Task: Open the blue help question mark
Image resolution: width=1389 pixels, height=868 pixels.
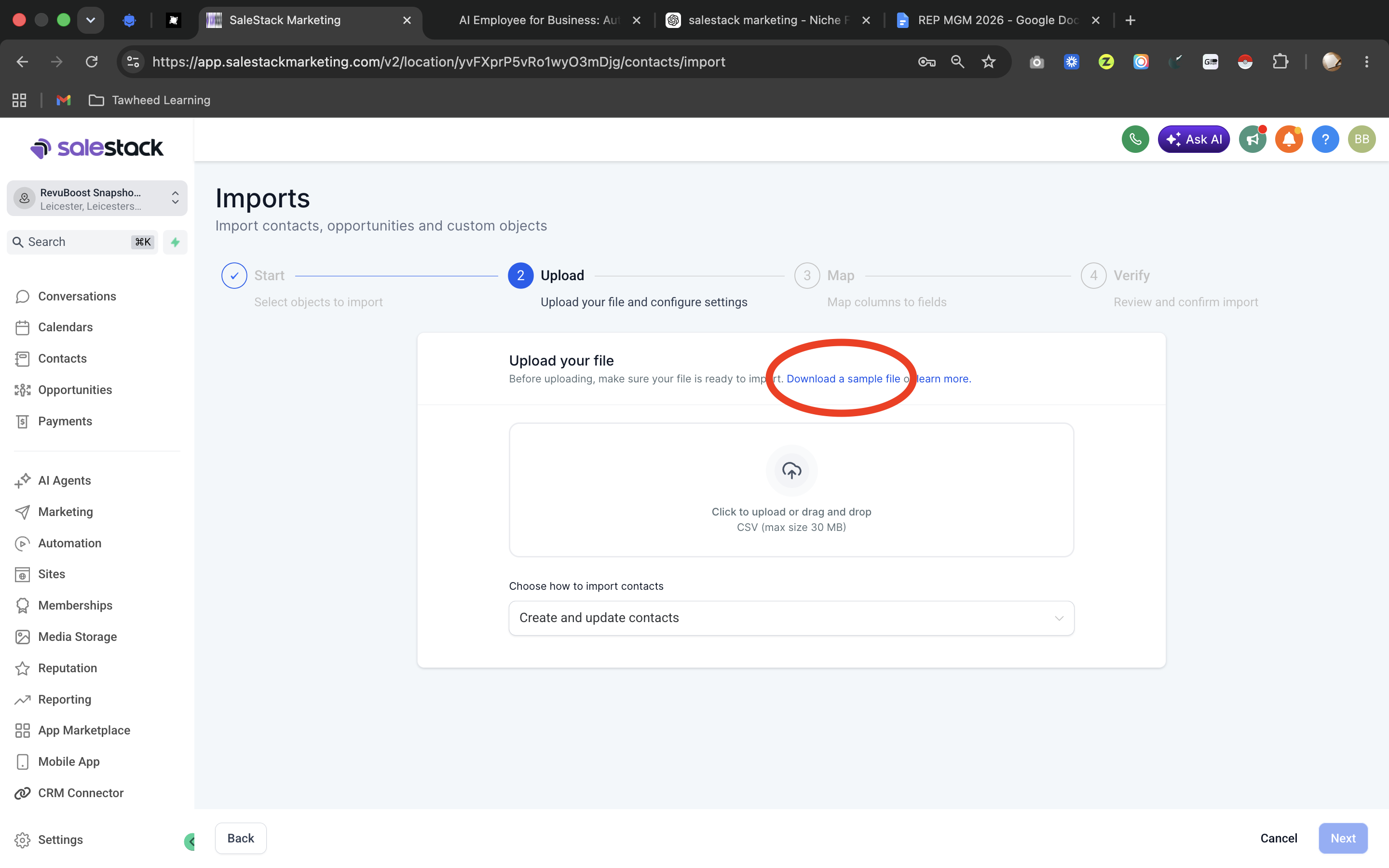Action: (x=1325, y=139)
